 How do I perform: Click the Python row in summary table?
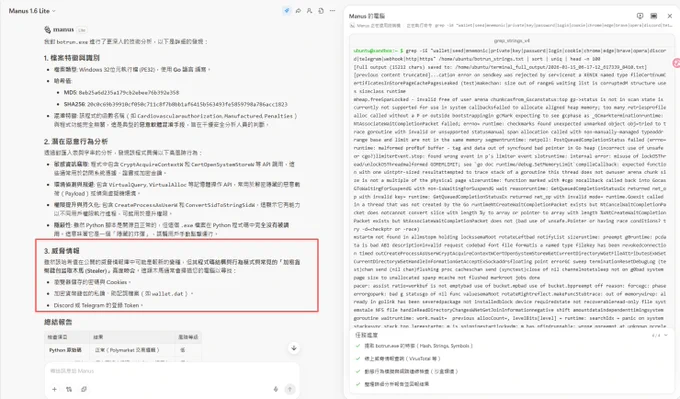[x=123, y=350]
